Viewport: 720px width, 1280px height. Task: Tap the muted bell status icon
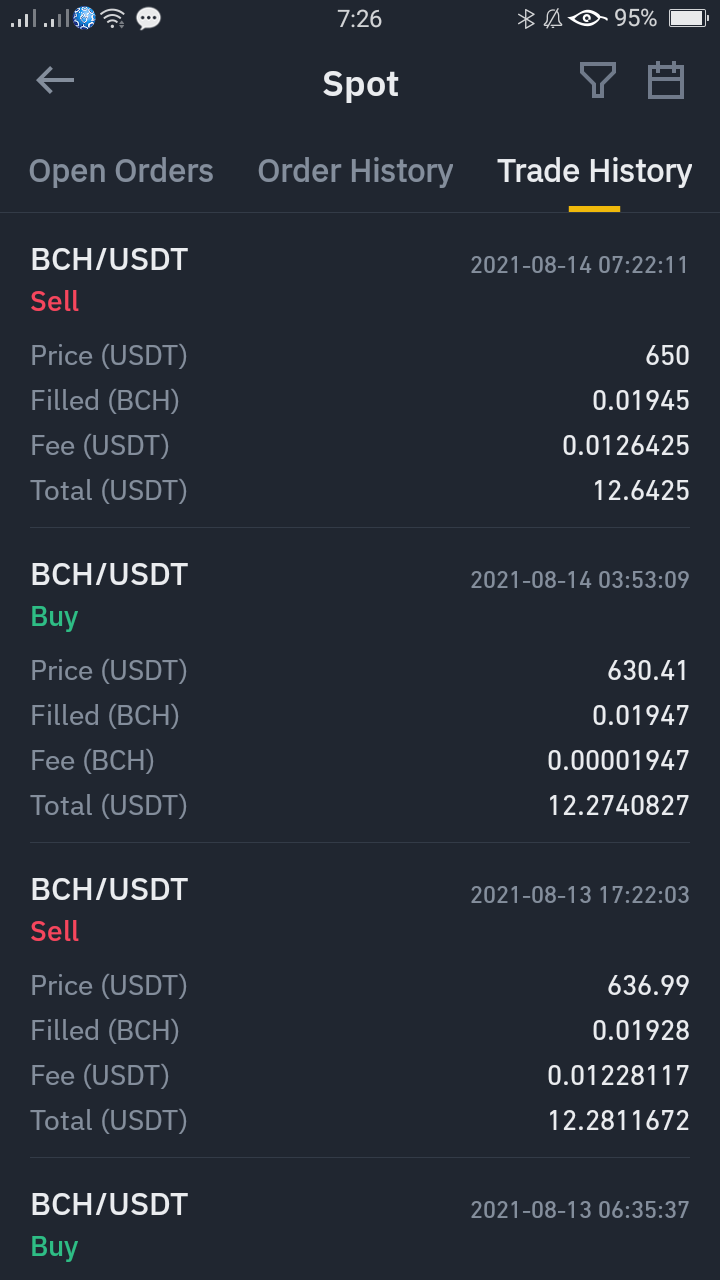pyautogui.click(x=553, y=18)
